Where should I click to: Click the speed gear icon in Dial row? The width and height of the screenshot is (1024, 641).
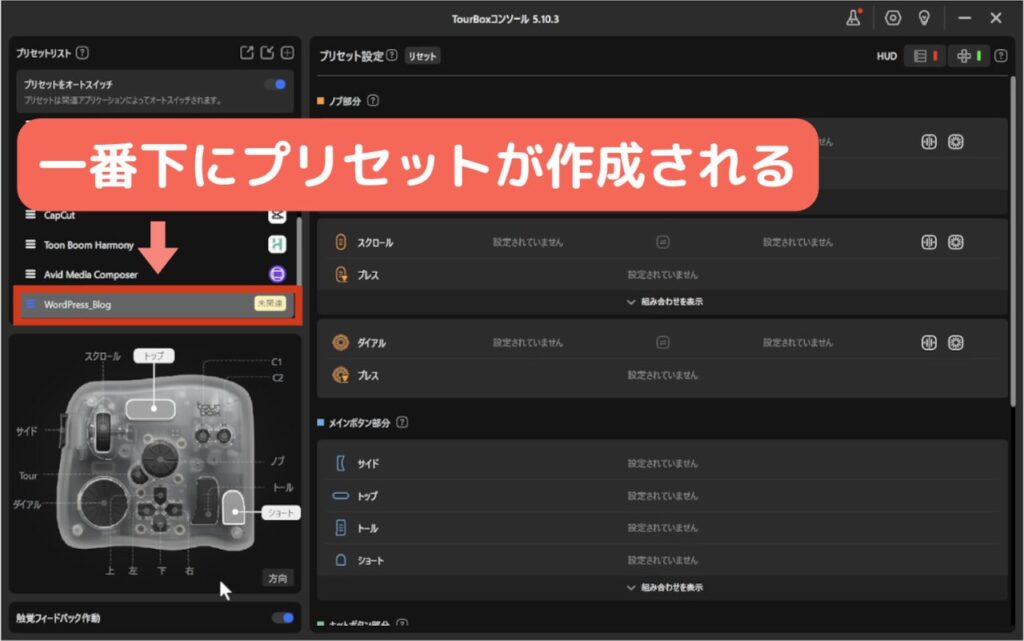point(956,343)
